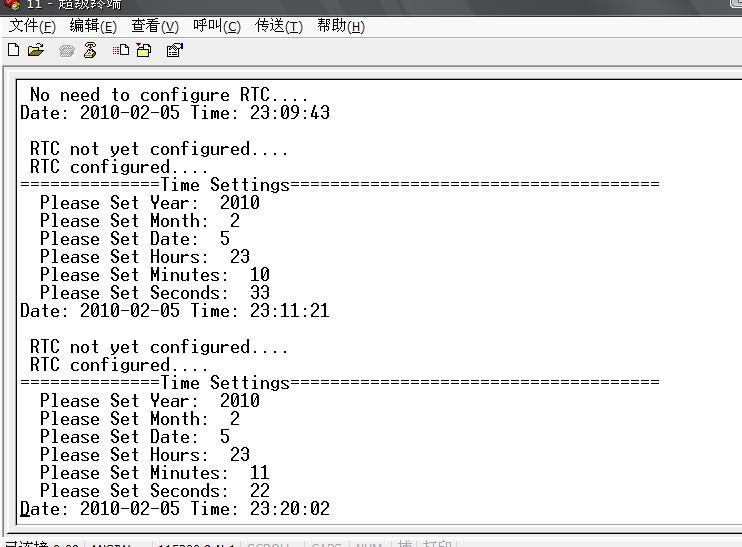Click the Receive file toolbar icon
Image resolution: width=742 pixels, height=547 pixels.
coord(144,50)
